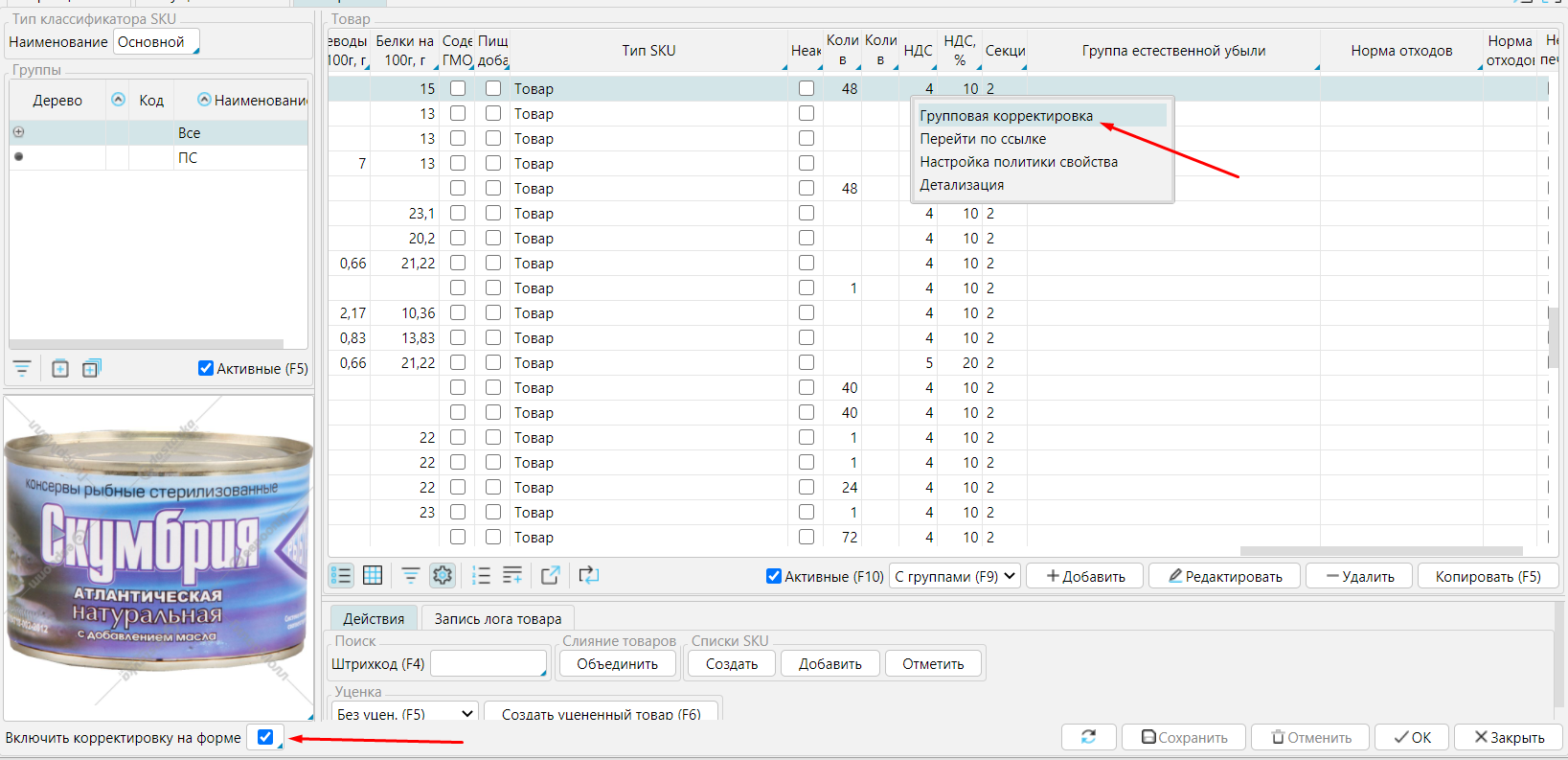Open filter icon under the Группы tree
Viewport: 1568px width, 760px height.
pos(22,368)
